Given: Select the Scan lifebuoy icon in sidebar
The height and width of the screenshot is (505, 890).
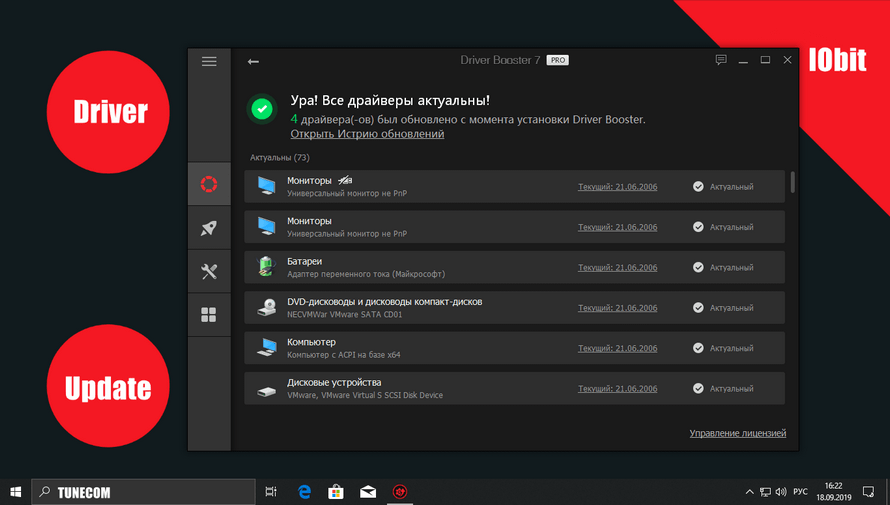Looking at the screenshot, I should (209, 184).
